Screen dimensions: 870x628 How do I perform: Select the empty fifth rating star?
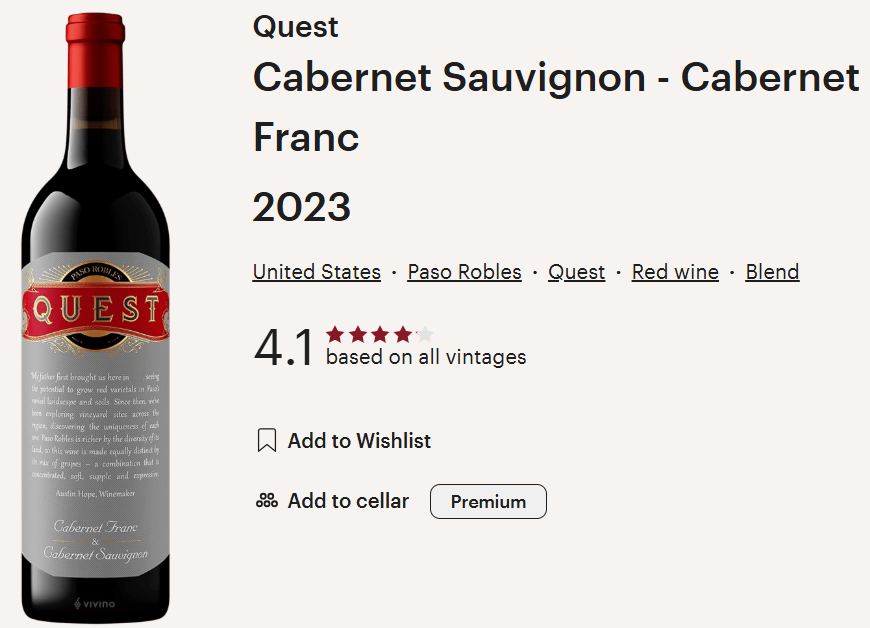tap(427, 333)
